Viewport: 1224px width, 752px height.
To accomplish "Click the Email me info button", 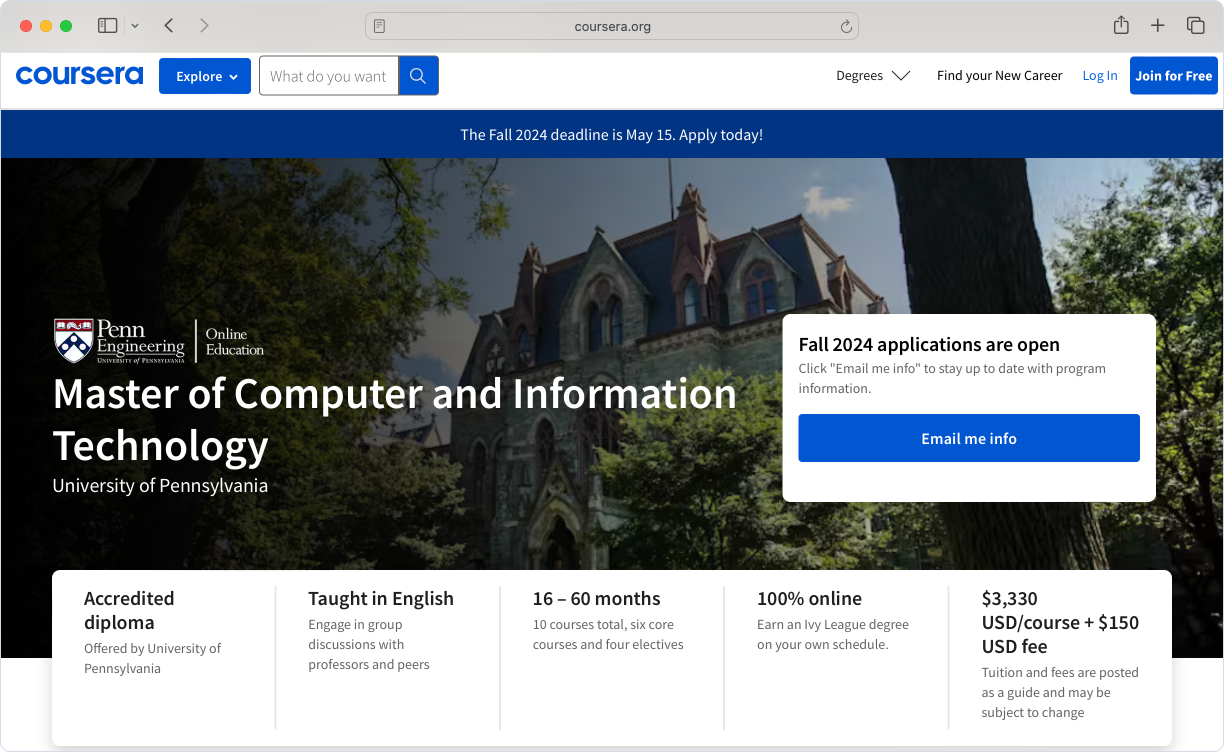I will coord(968,438).
